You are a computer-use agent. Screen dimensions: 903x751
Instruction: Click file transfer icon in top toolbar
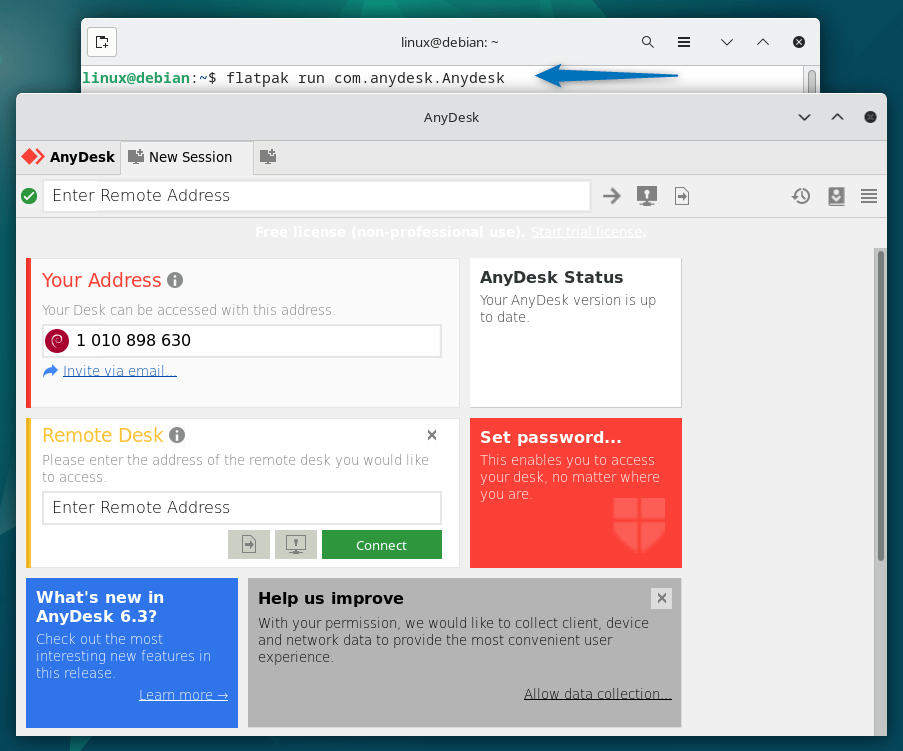682,196
